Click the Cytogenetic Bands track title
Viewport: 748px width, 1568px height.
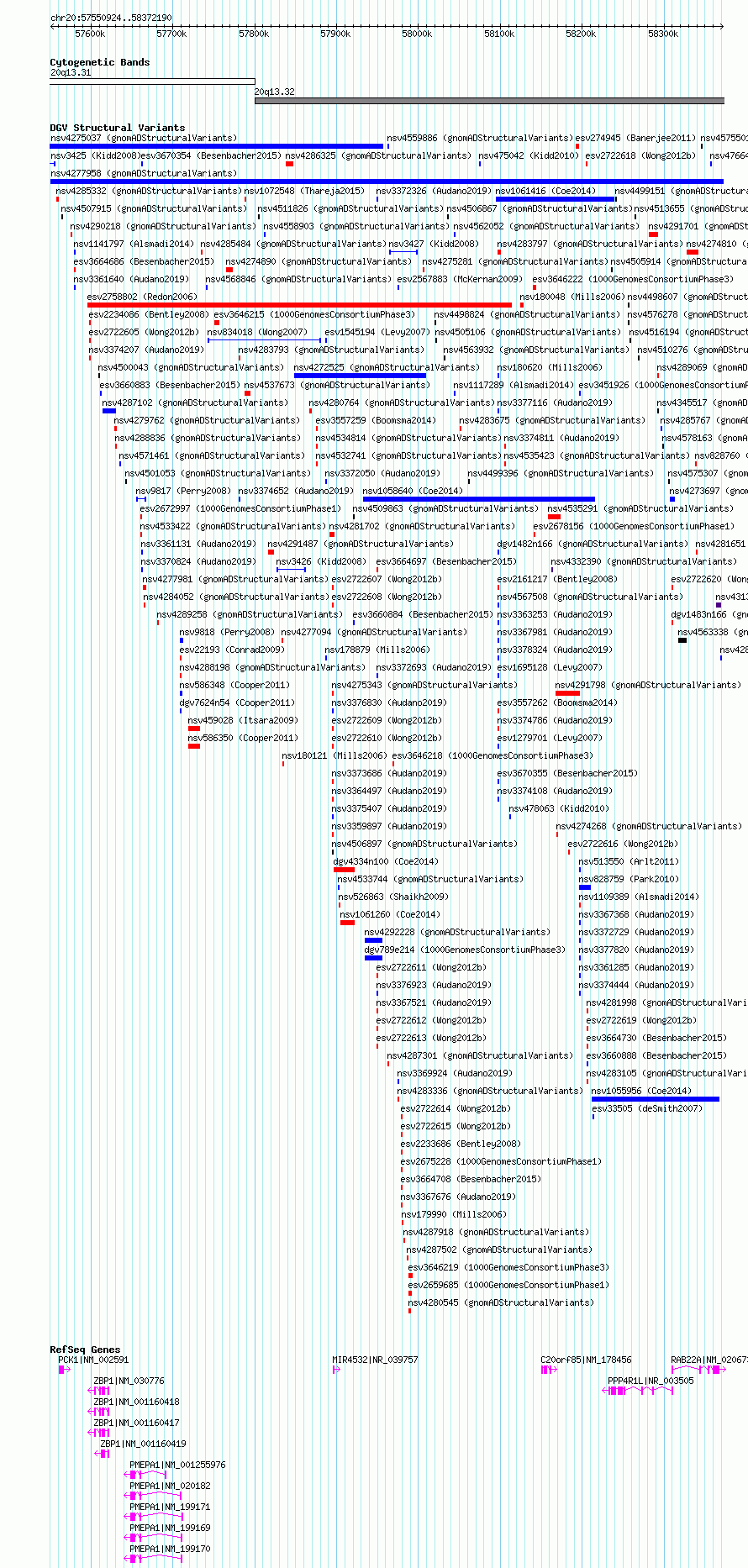(x=99, y=62)
